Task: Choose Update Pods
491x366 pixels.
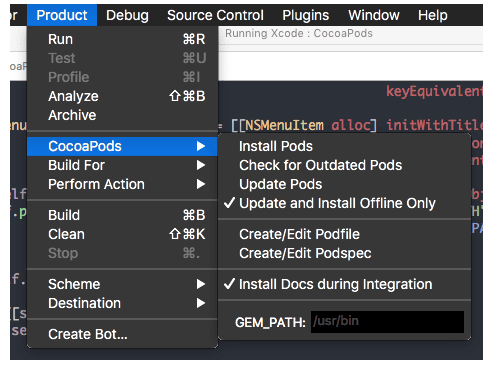Action: point(344,184)
